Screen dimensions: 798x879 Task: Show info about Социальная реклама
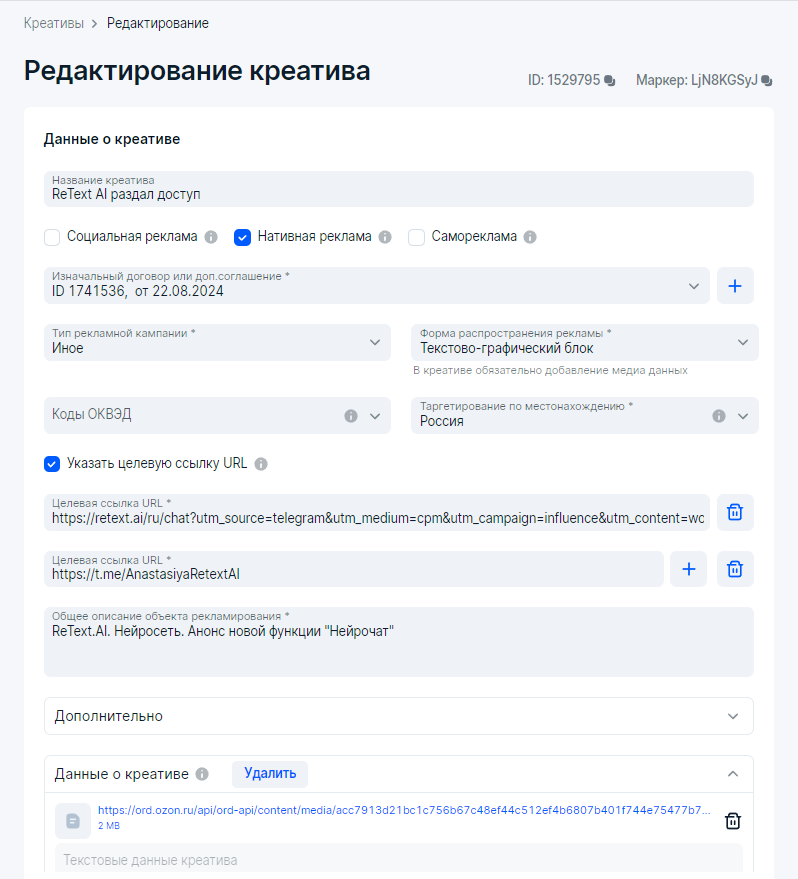point(211,237)
